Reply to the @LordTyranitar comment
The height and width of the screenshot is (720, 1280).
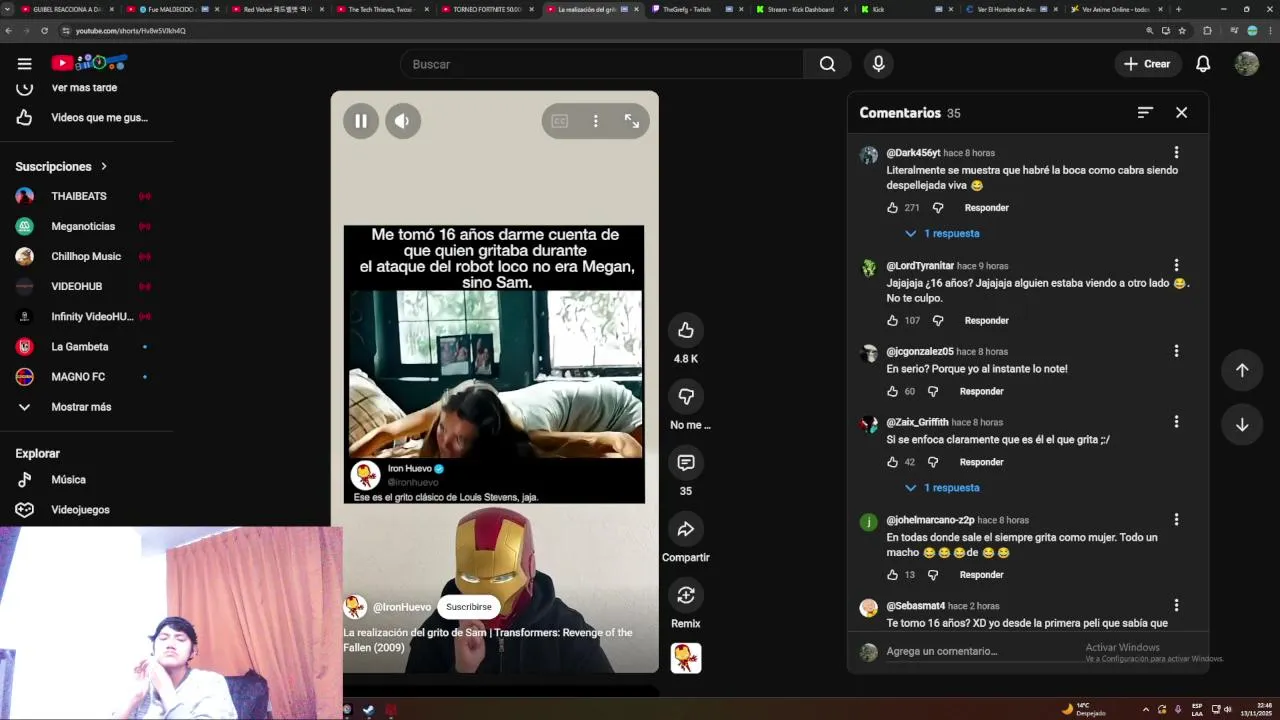point(986,321)
